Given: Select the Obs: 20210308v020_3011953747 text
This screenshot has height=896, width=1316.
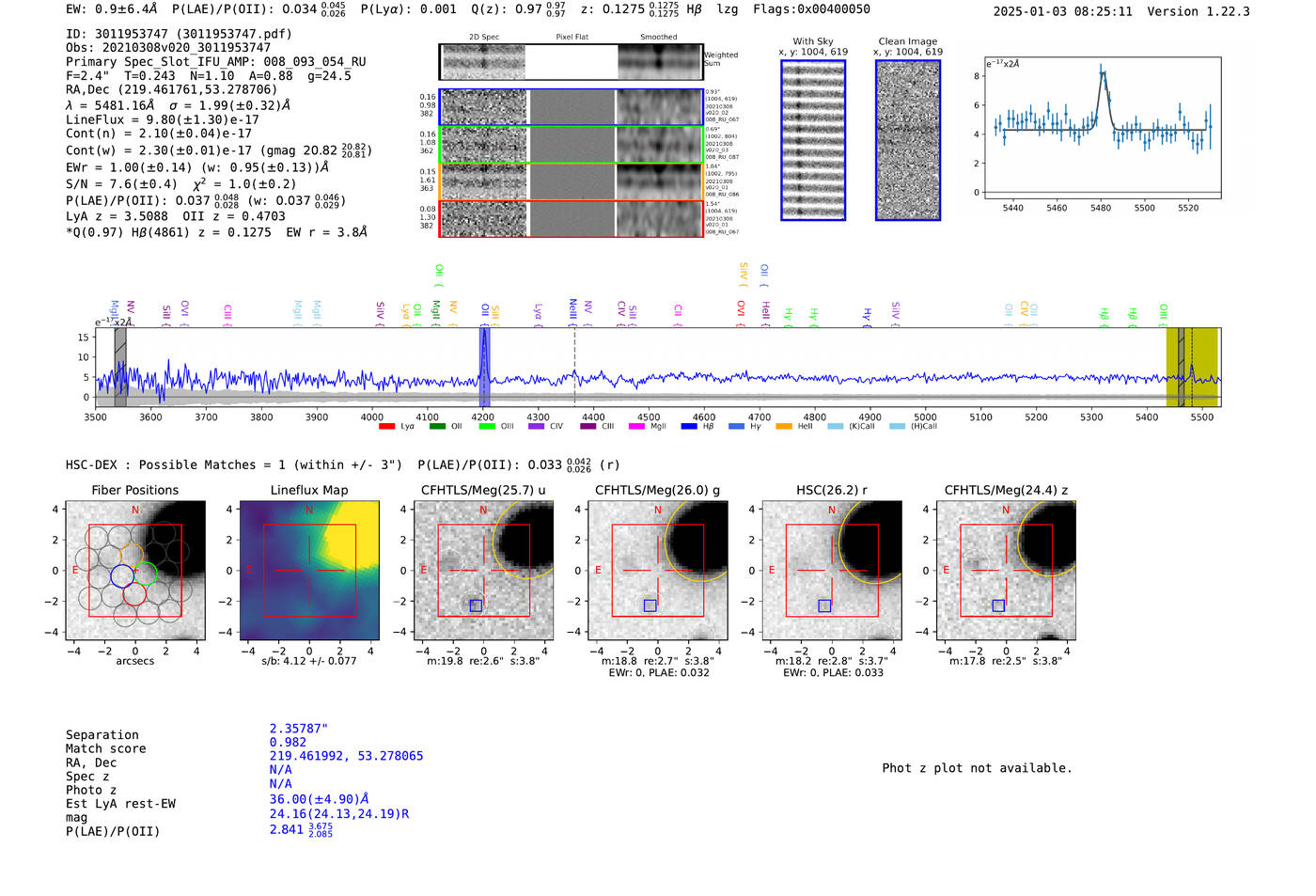Looking at the screenshot, I should coord(168,47).
